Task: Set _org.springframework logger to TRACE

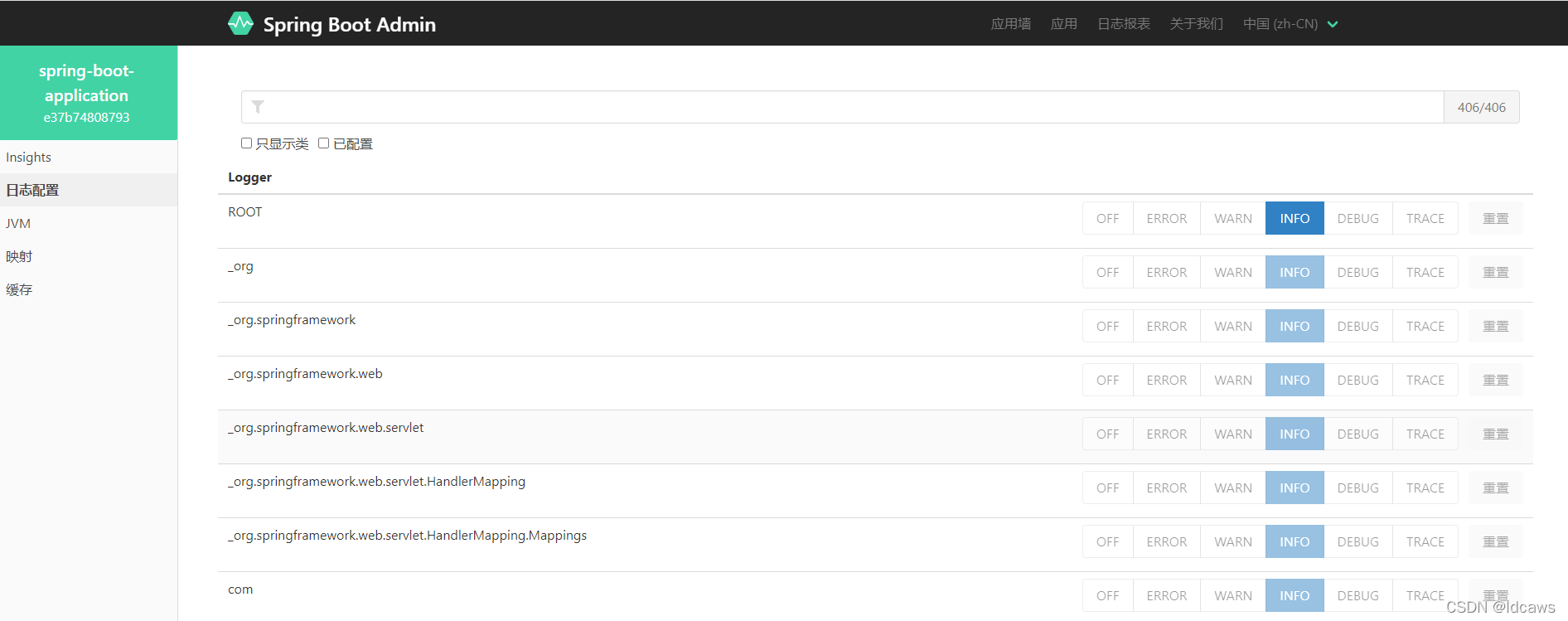Action: (1425, 326)
